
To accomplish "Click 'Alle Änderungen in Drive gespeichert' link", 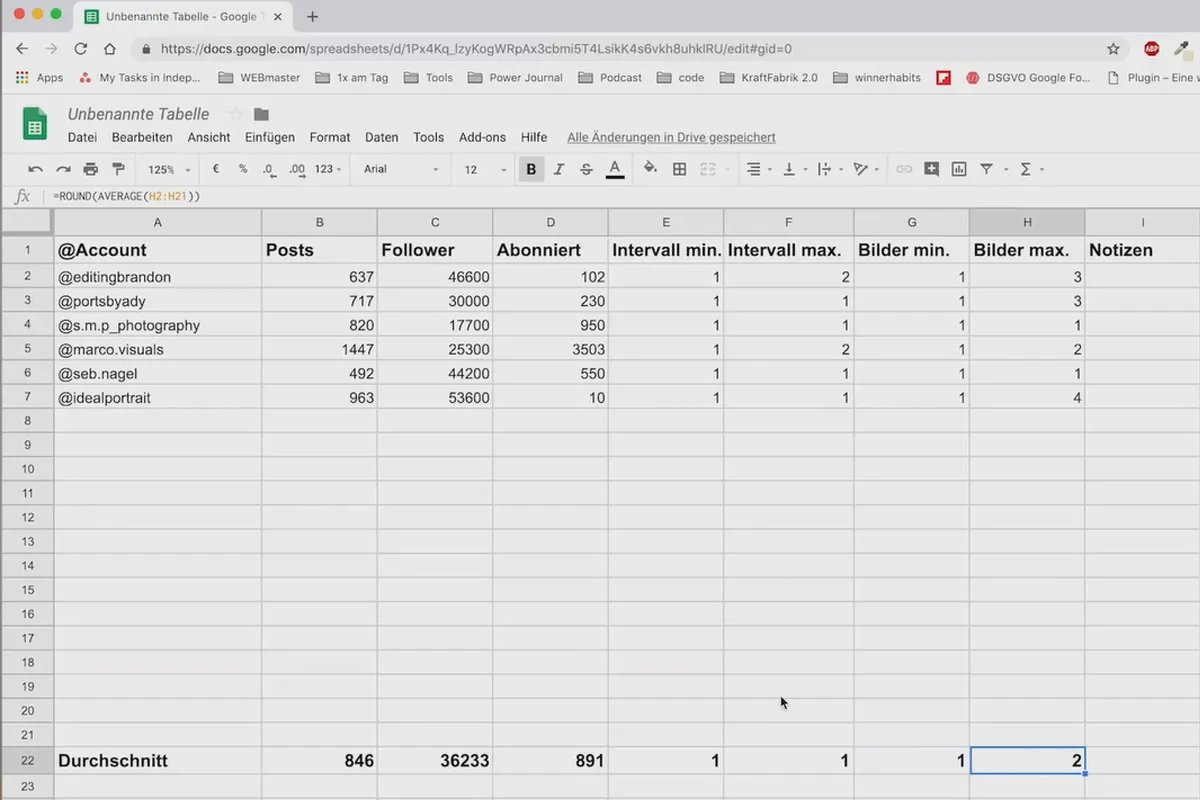I will 671,137.
